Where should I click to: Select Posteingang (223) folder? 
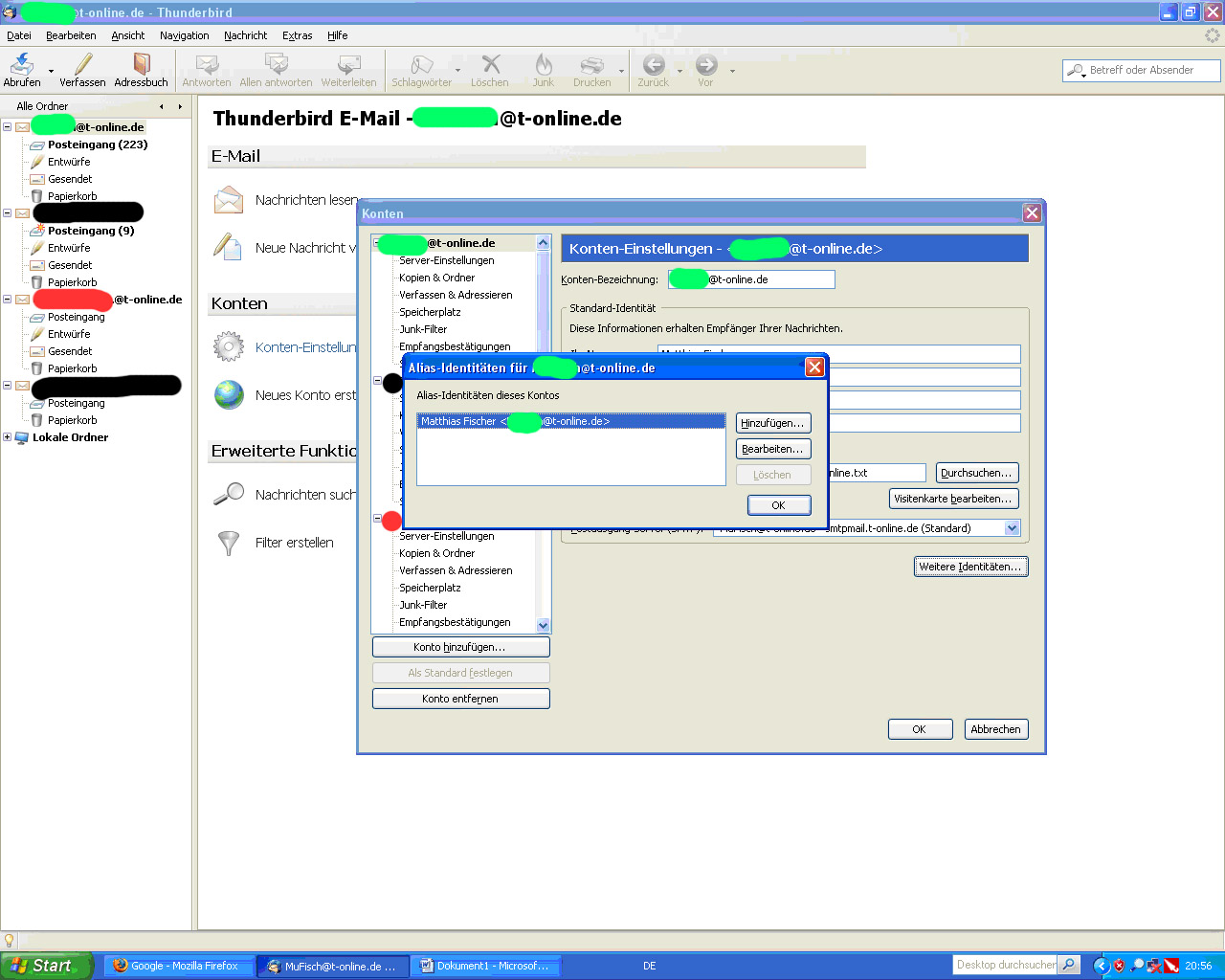pos(98,145)
